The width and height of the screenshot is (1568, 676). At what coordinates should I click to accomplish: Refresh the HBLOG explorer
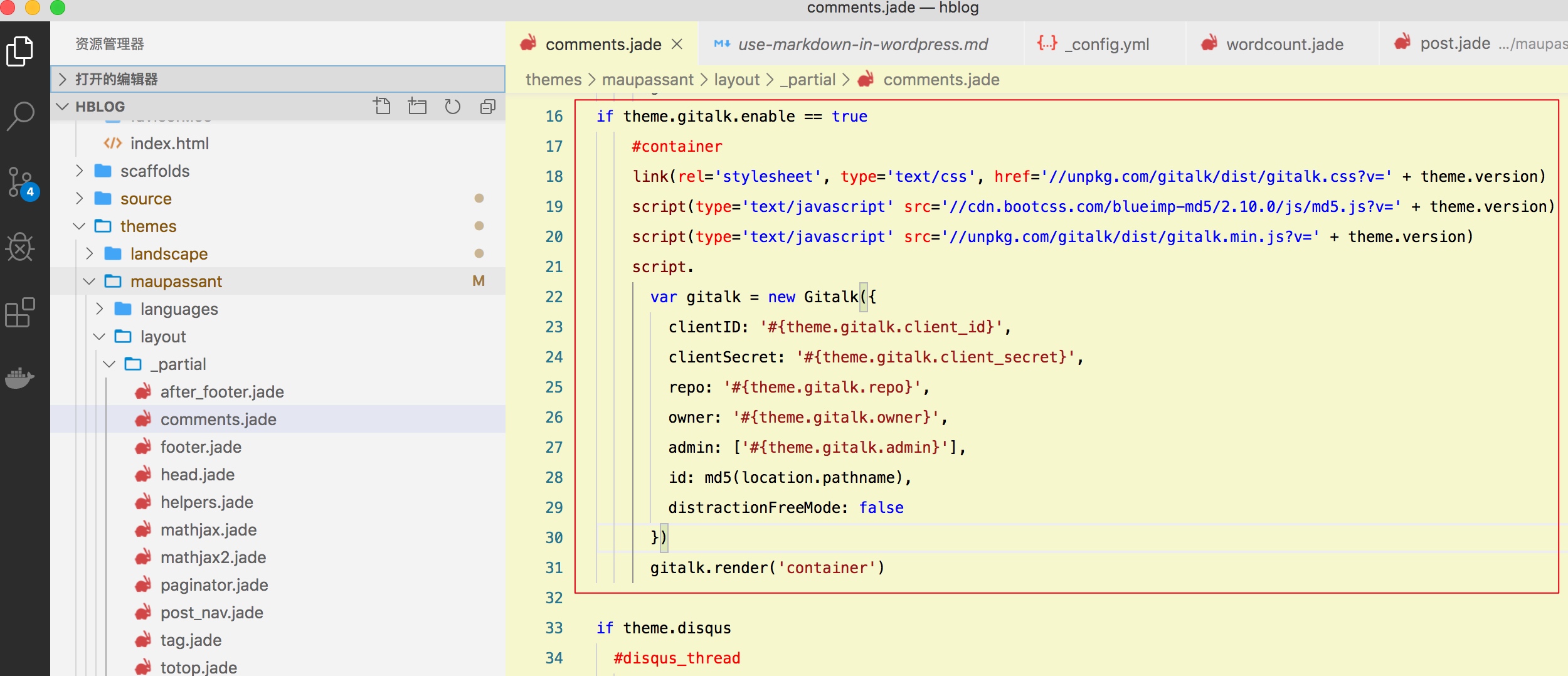point(452,106)
